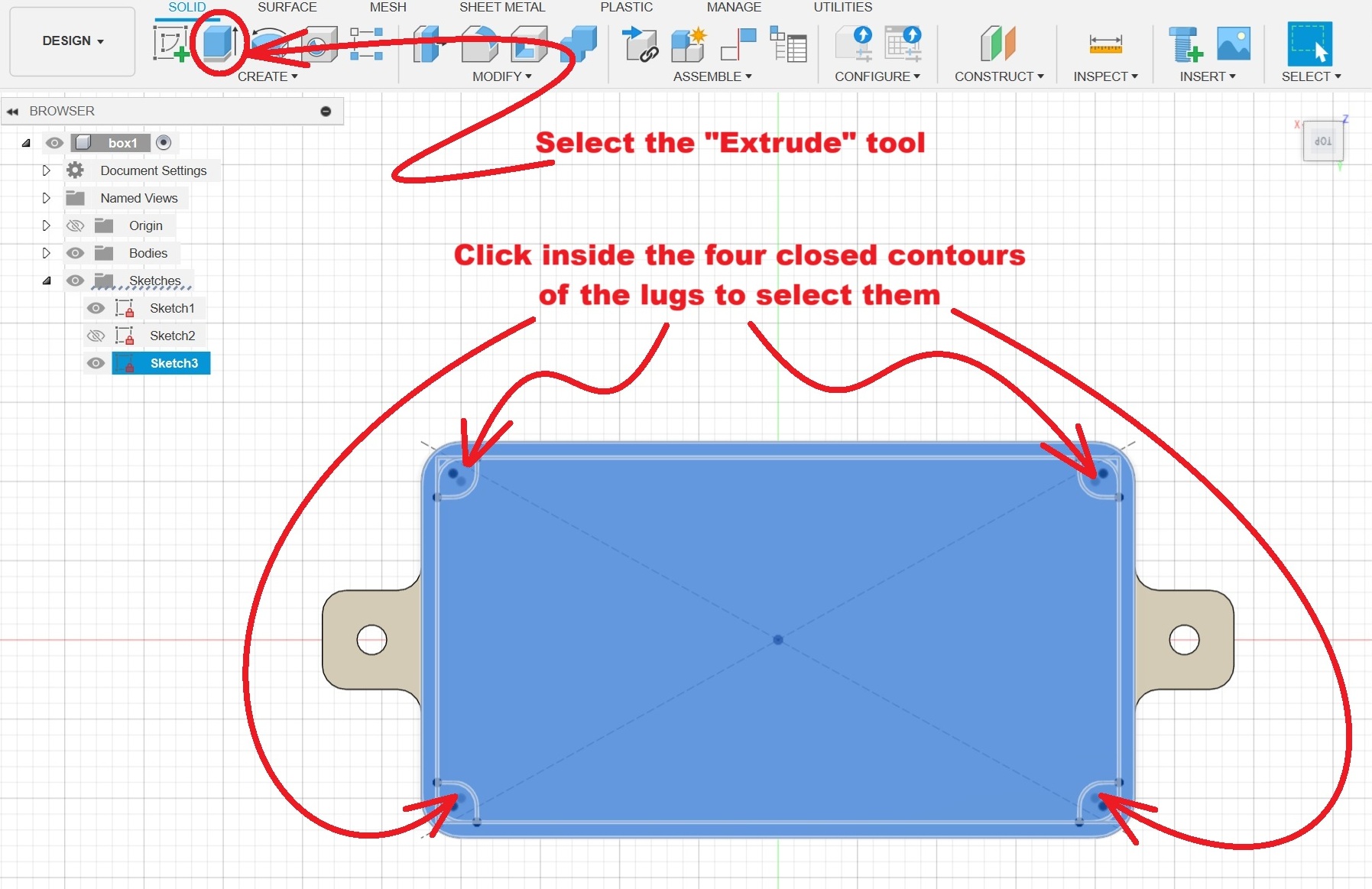Screen dimensions: 1372x889
Task: Open the Offset Plane construct icon
Action: point(997,44)
